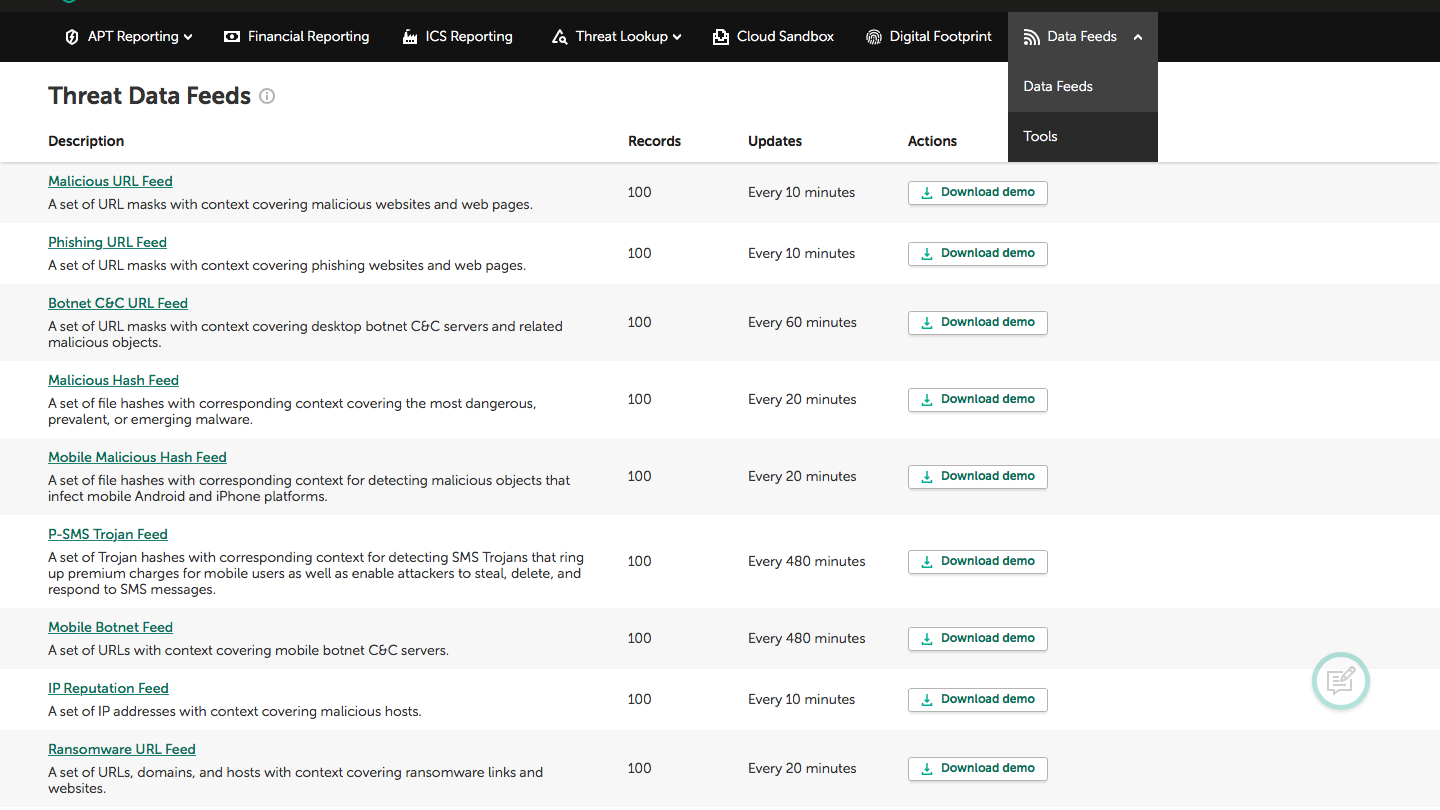The image size is (1440, 810).
Task: Click the Digital Footprint fingerprint icon
Action: pos(874,37)
